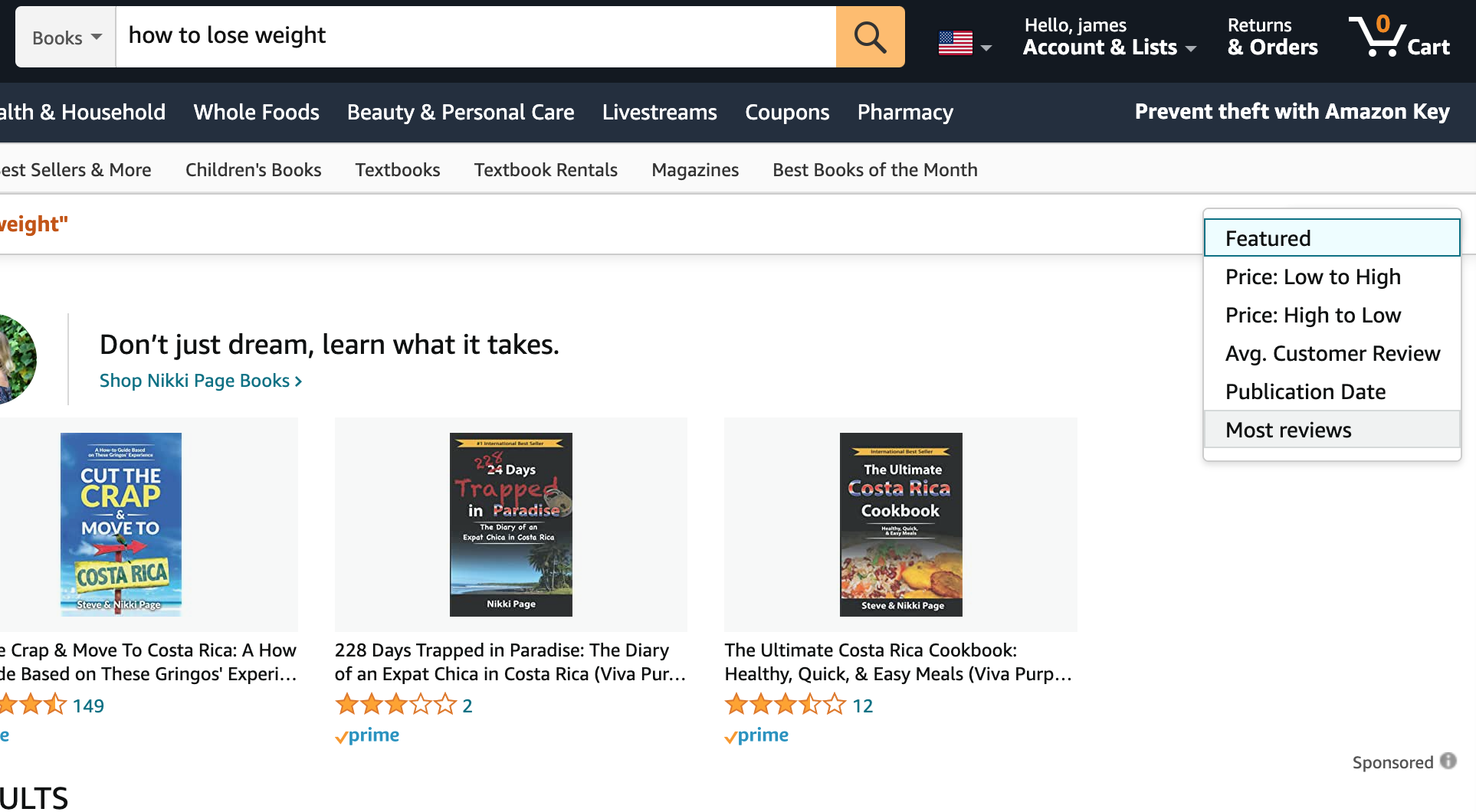
Task: Click the Ultimate Costa Rica Cookbook star rating
Action: click(786, 705)
